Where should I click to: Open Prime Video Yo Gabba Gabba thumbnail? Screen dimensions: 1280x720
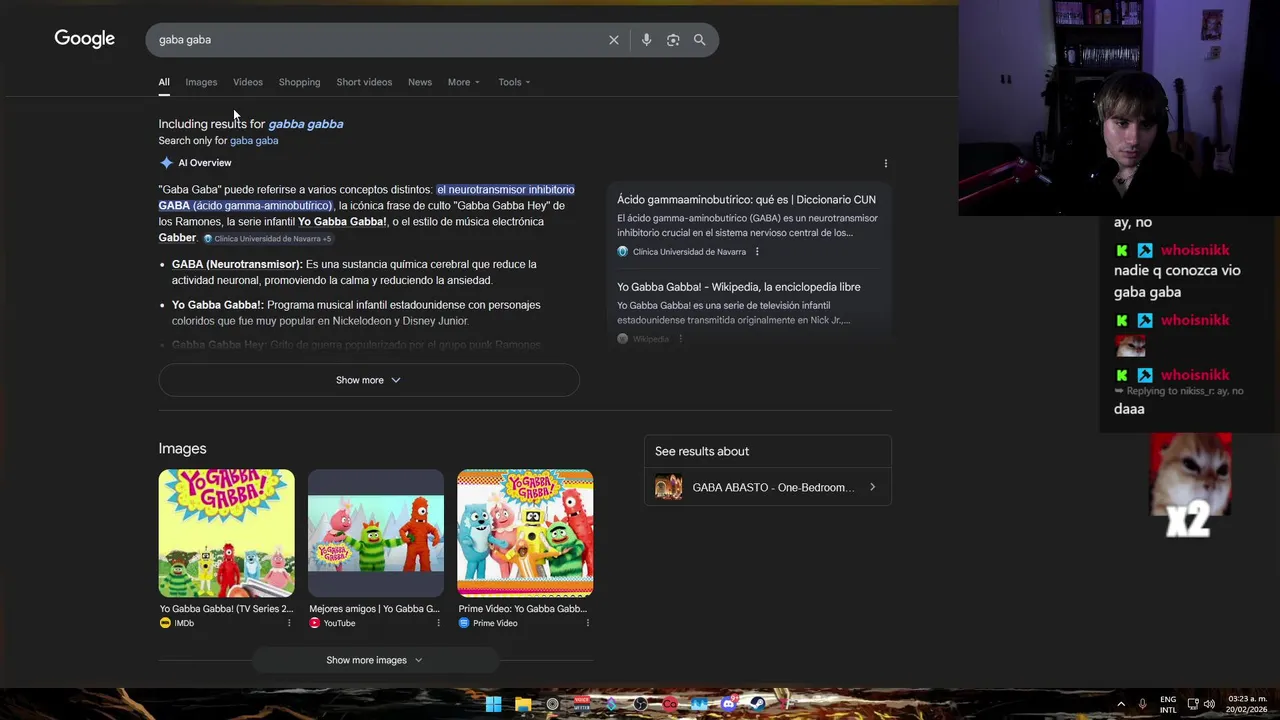tap(525, 533)
